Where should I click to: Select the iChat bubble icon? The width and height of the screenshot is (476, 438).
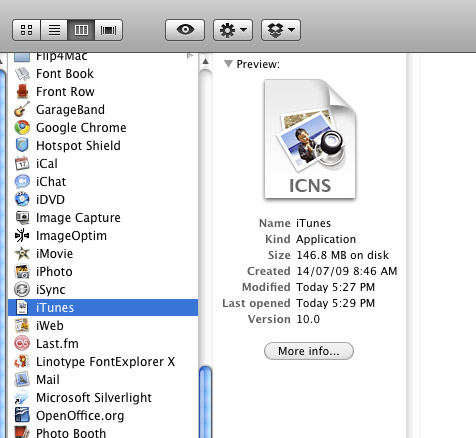point(22,182)
